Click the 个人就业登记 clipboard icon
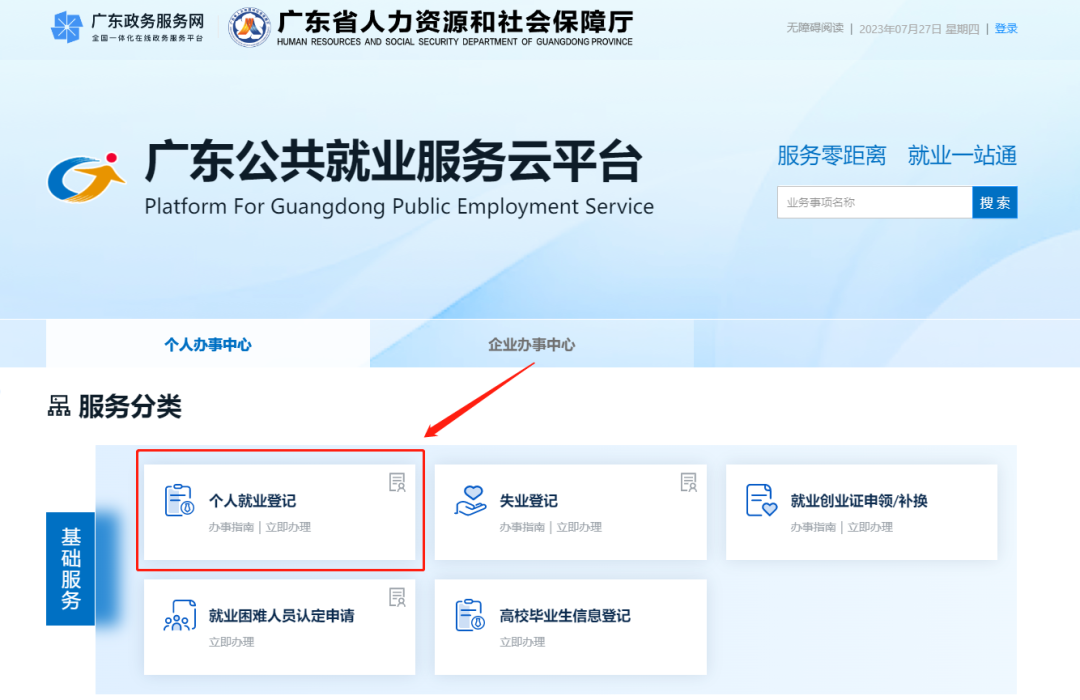 coord(179,500)
